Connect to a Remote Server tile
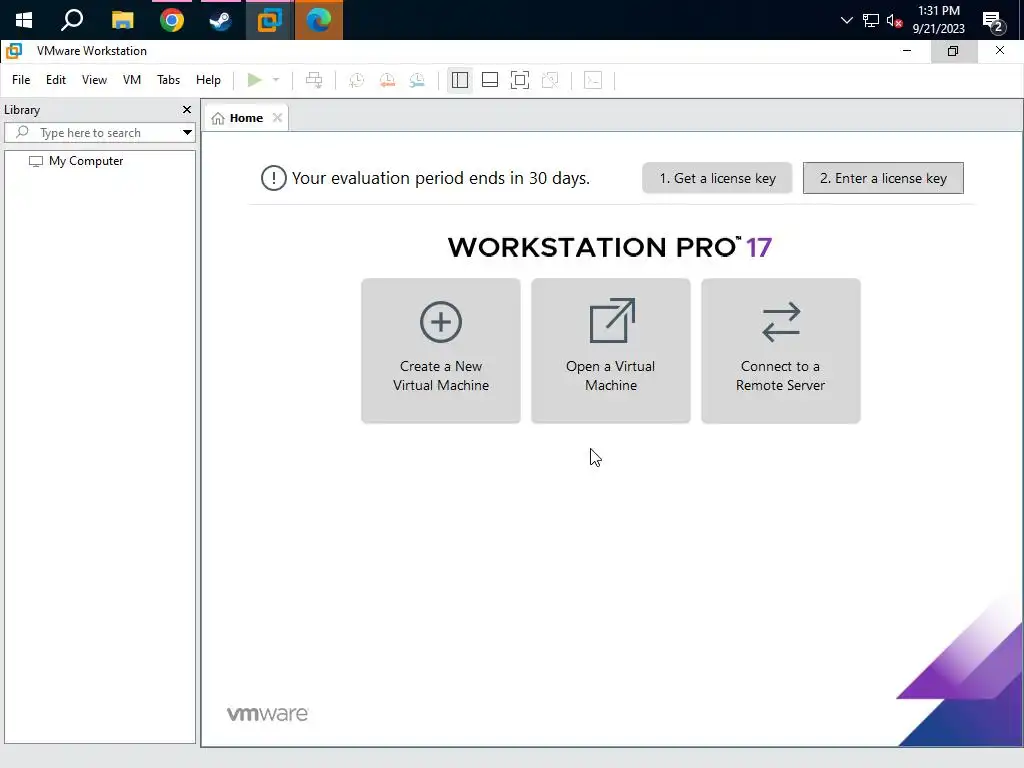 [780, 351]
